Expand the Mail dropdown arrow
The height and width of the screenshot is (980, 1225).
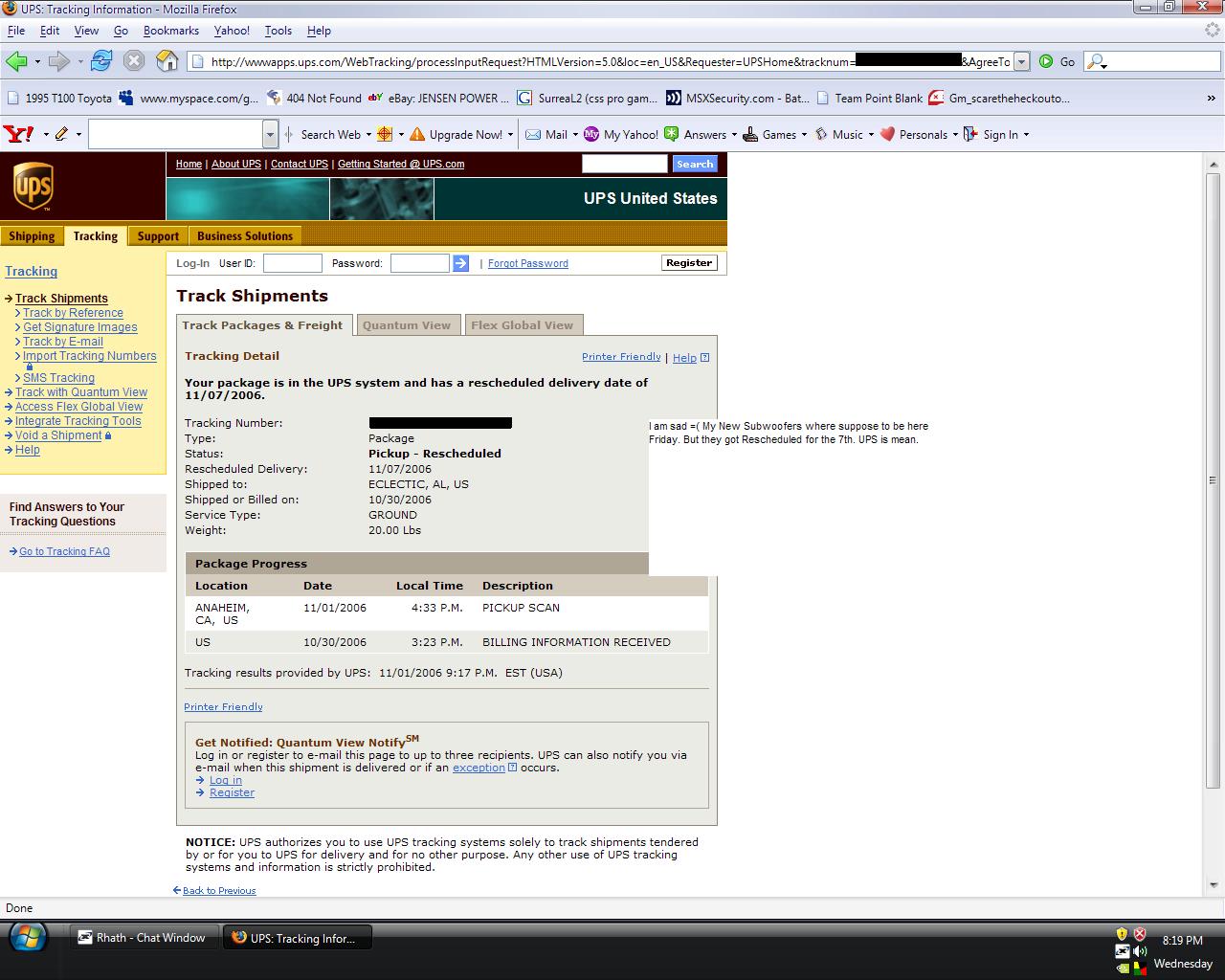(575, 134)
